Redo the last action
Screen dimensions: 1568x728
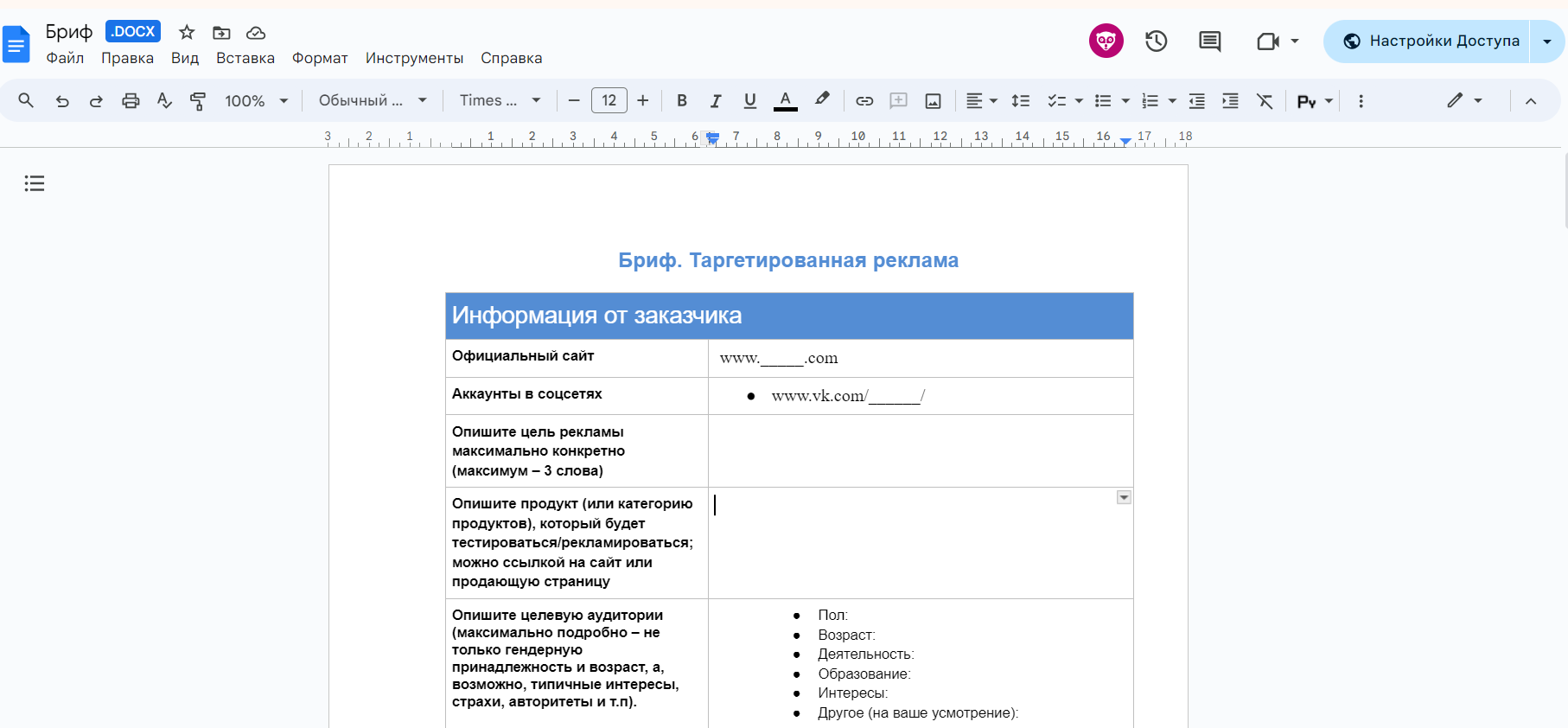[x=96, y=100]
